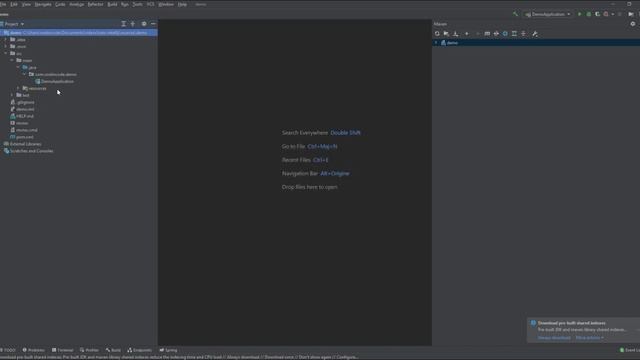Open the Run menu
This screenshot has height=360, width=640.
(x=125, y=4)
